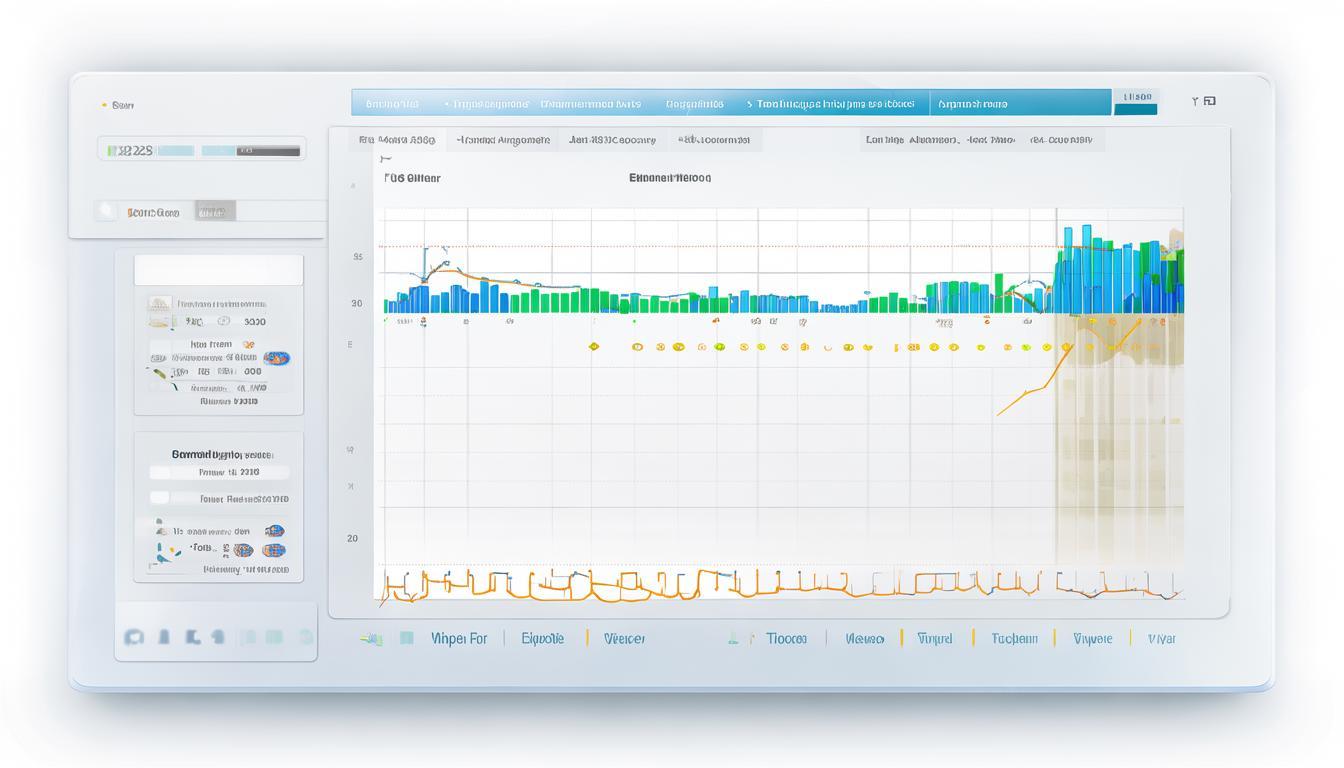The height and width of the screenshot is (768, 1344).
Task: Click the Tiooco link in bottom bar
Action: [x=786, y=638]
